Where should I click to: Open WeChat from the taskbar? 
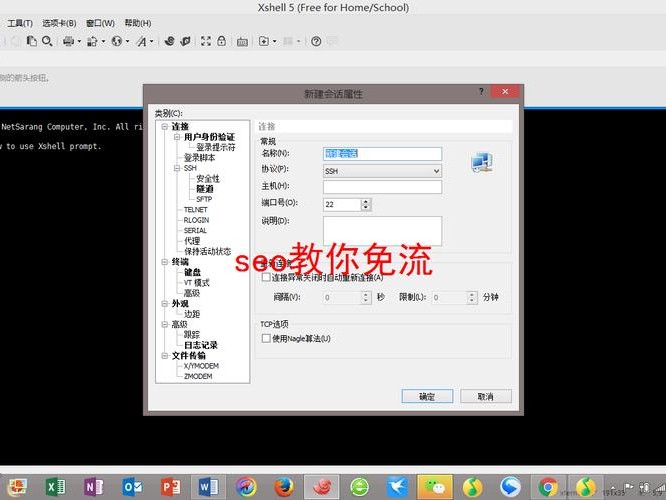point(435,487)
